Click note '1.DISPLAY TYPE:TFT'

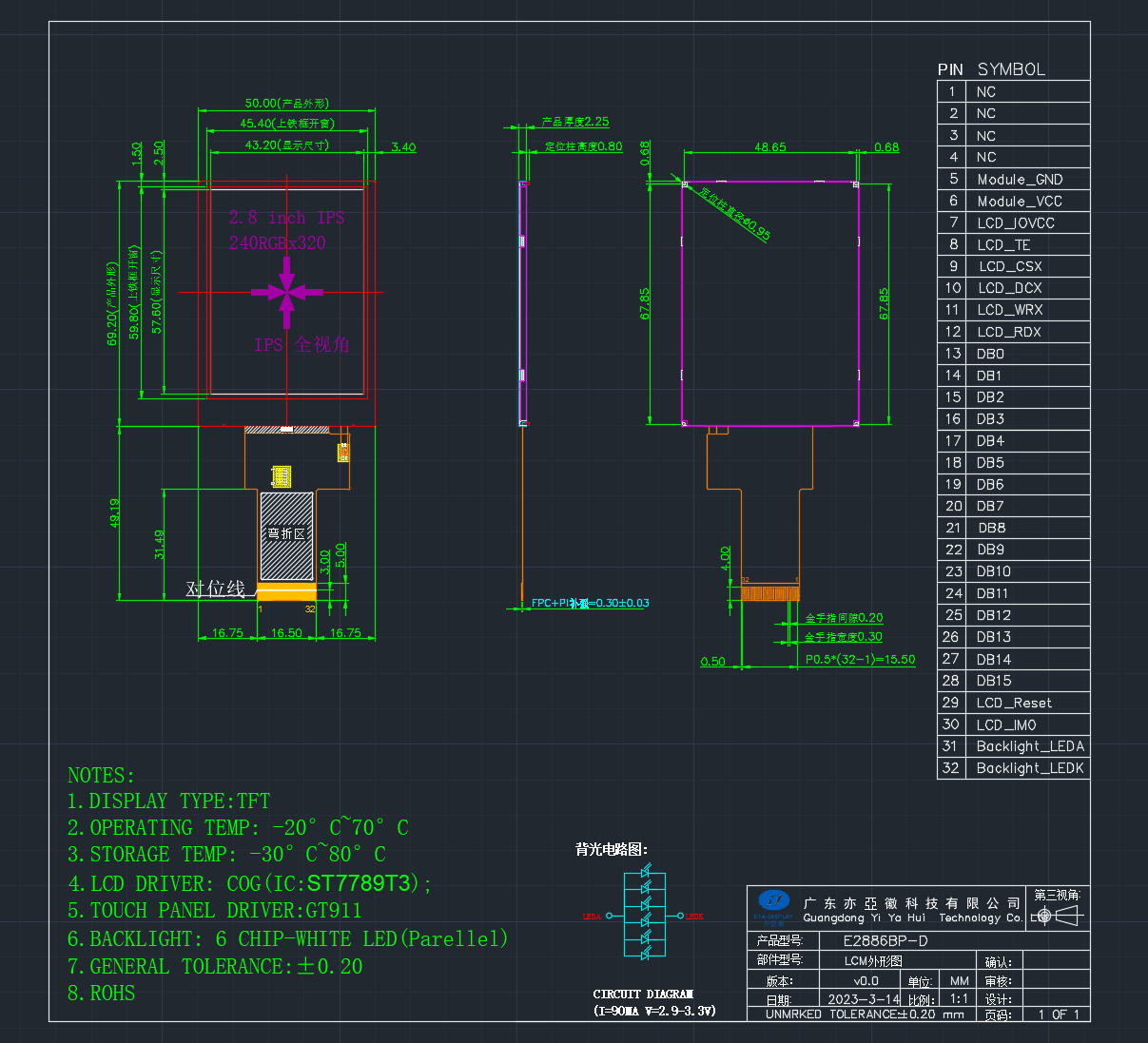point(169,801)
